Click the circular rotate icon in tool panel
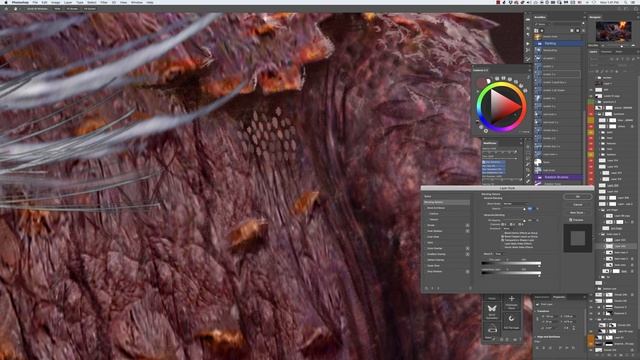The image size is (640, 360). pyautogui.click(x=511, y=319)
